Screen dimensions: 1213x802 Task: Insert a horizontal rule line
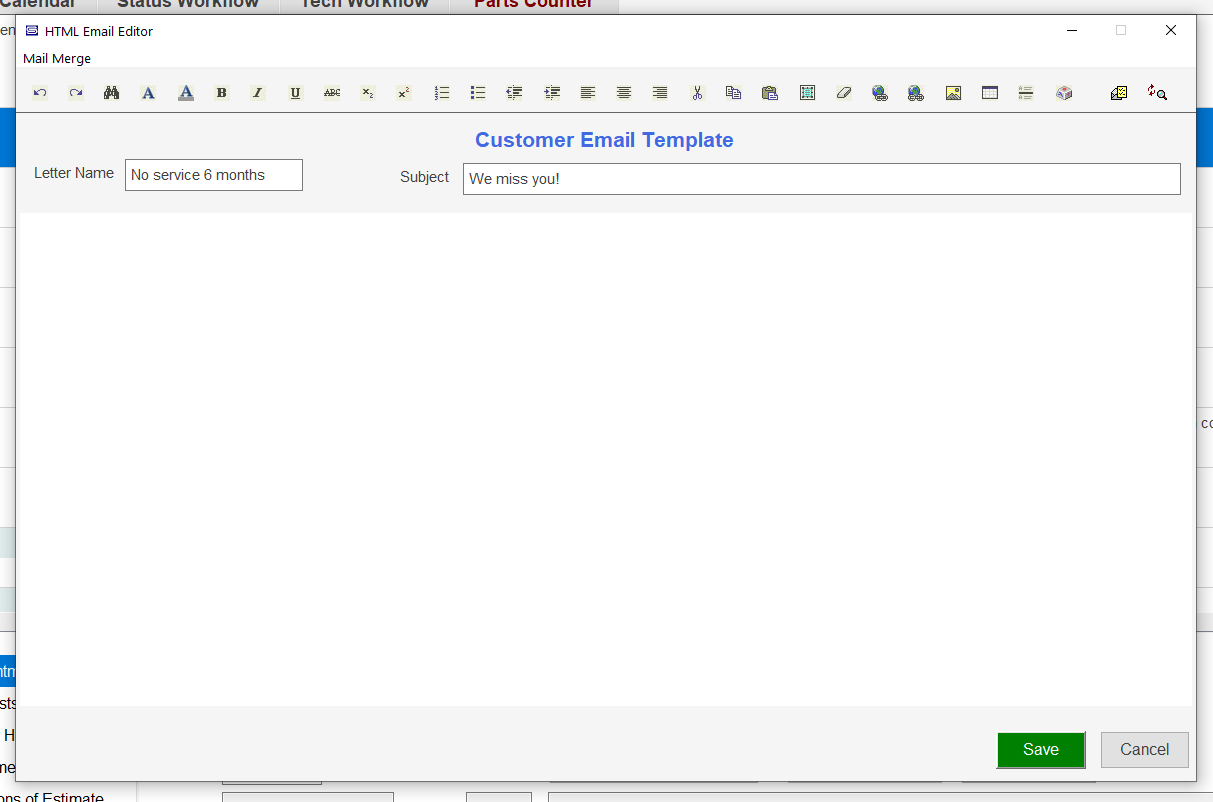click(1026, 93)
